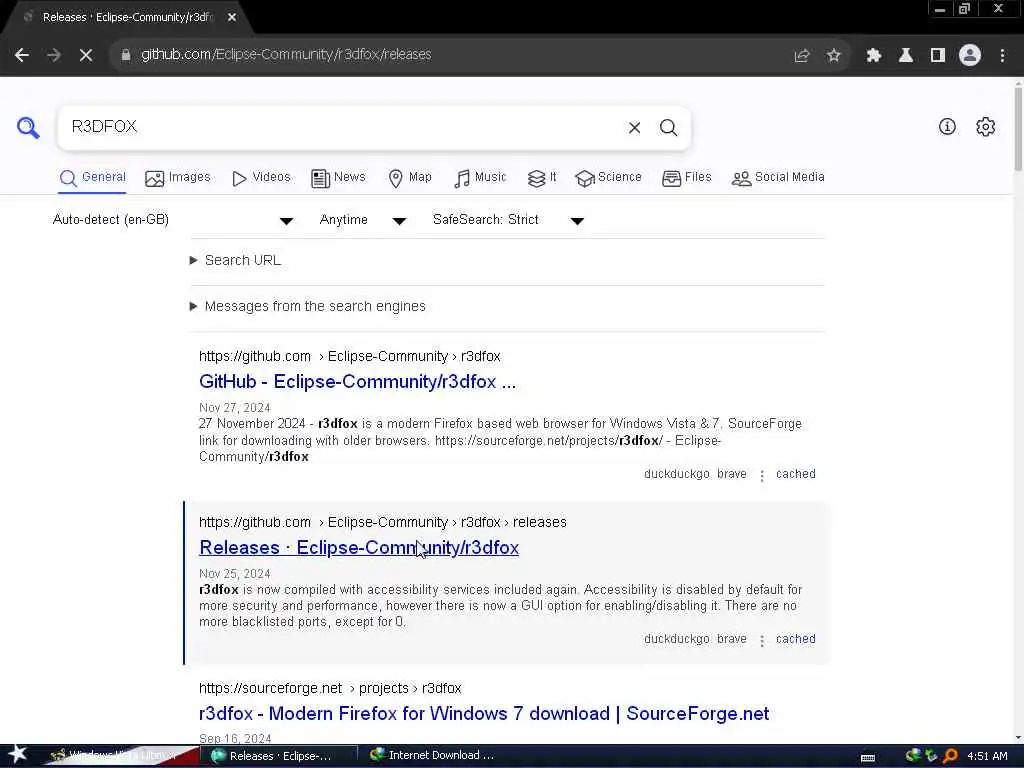Open options dots for Releases result

761,641
